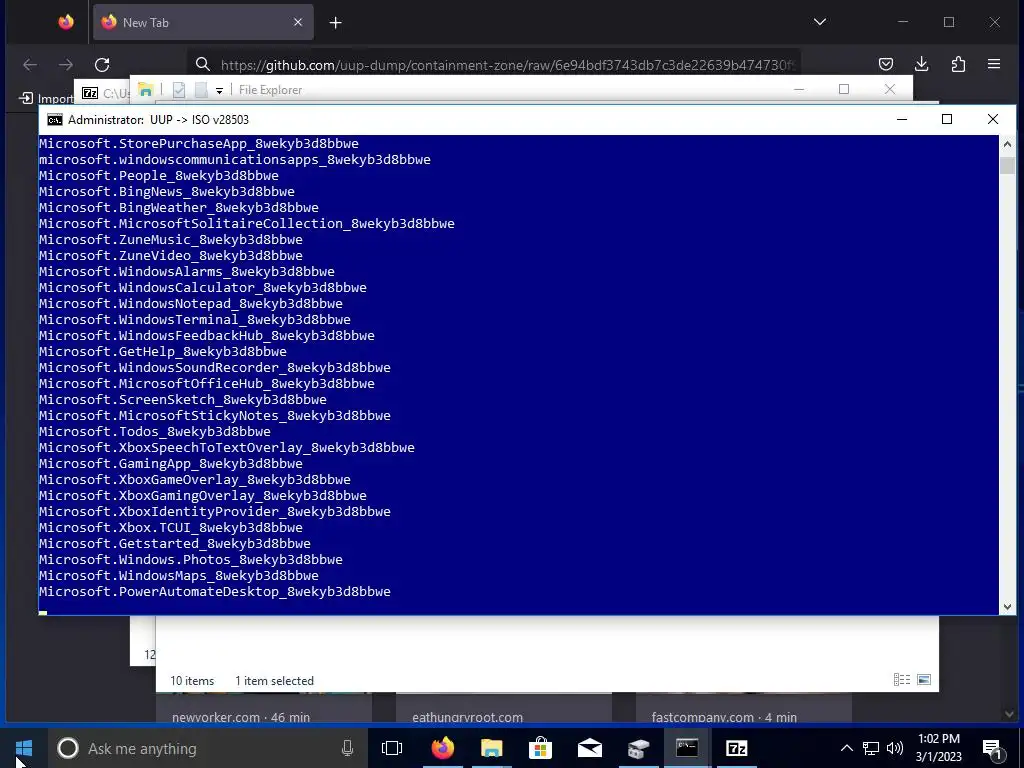Switch File Explorer to details view
Screen dimensions: 1024x768
coord(902,680)
